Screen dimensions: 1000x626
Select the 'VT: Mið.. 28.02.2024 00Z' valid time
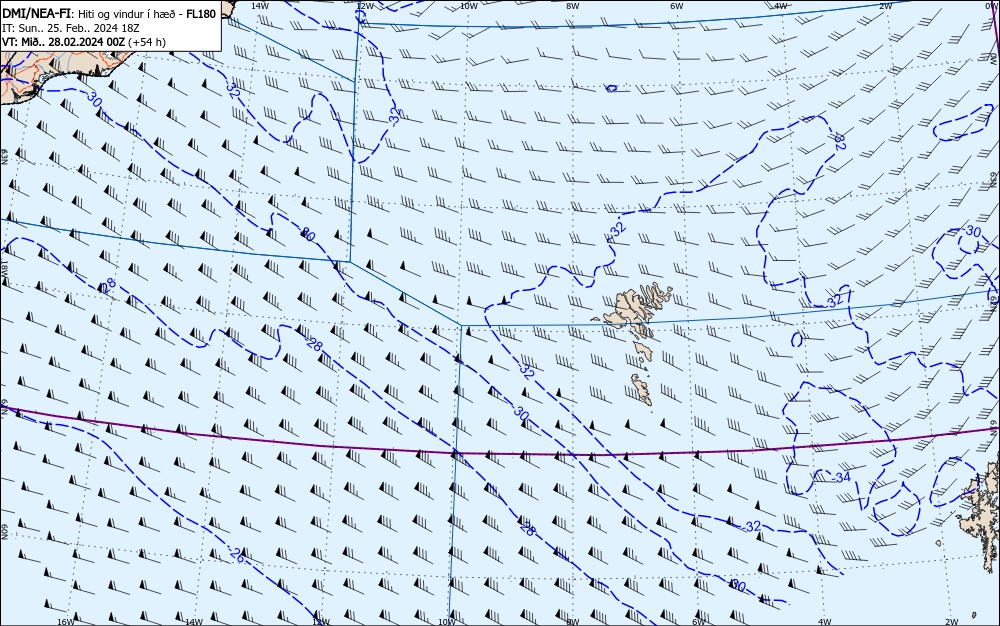tap(64, 42)
